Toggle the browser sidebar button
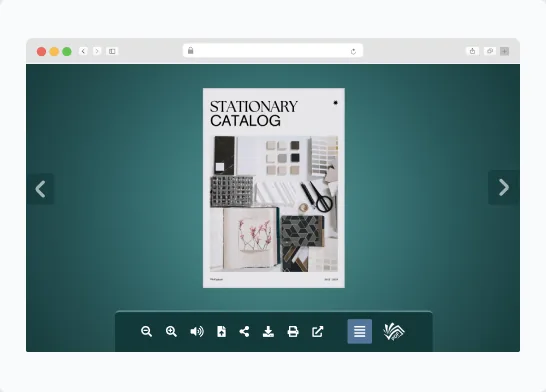Image resolution: width=546 pixels, height=392 pixels. click(x=112, y=51)
